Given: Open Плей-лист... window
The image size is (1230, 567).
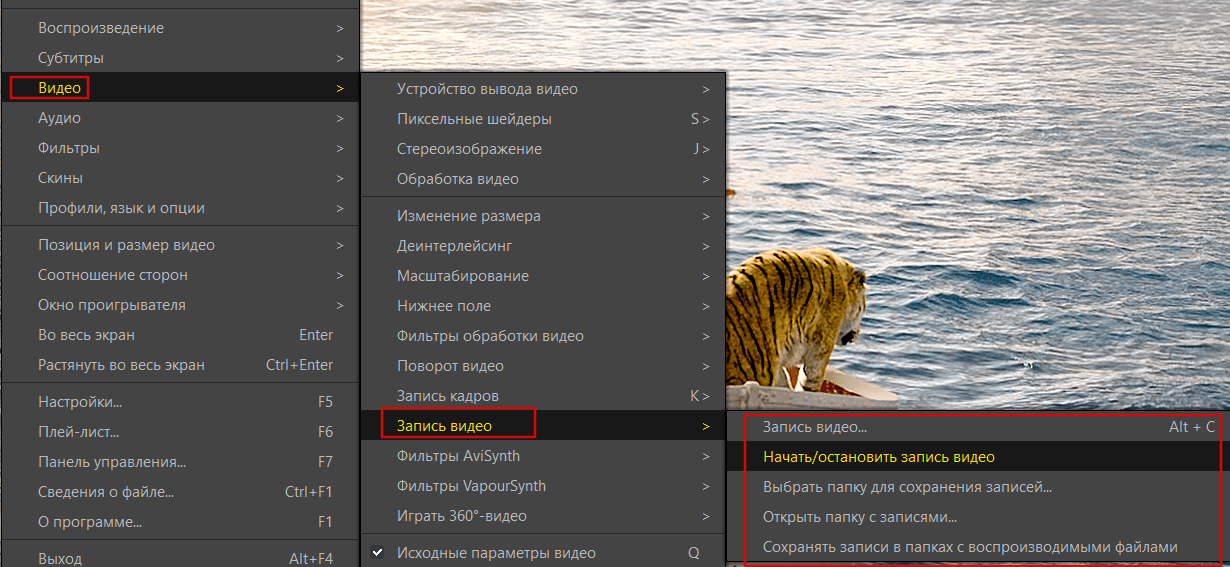Looking at the screenshot, I should click(x=78, y=432).
